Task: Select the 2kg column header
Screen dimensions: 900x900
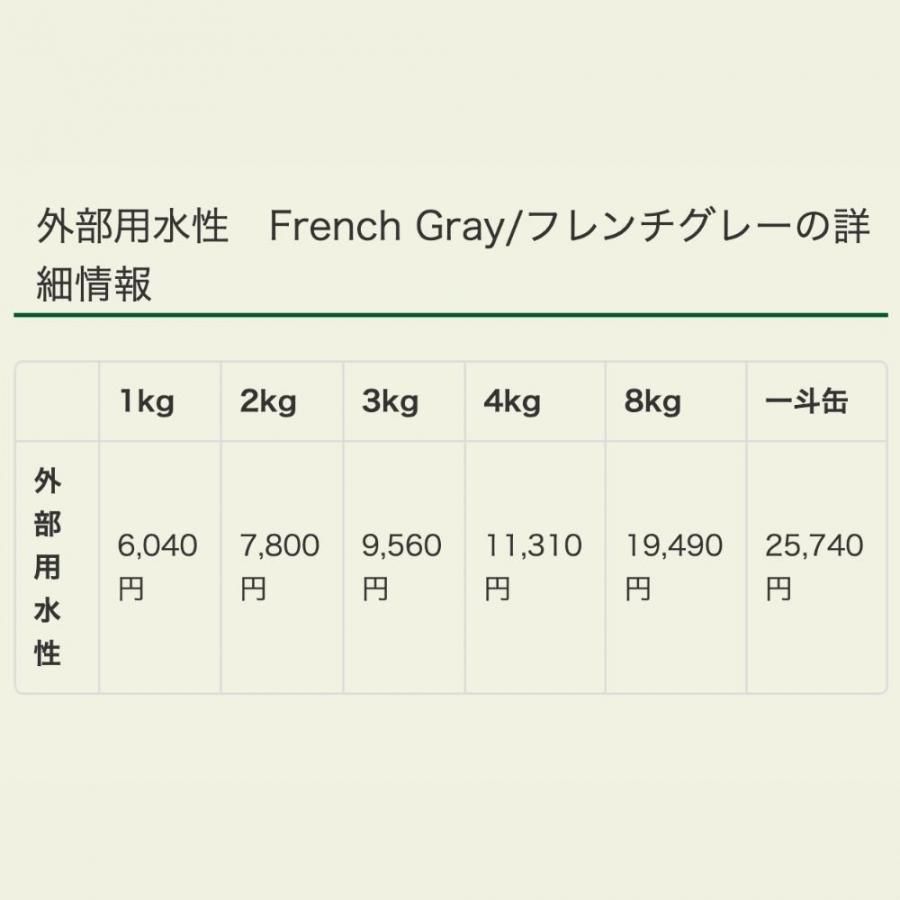Action: (268, 402)
